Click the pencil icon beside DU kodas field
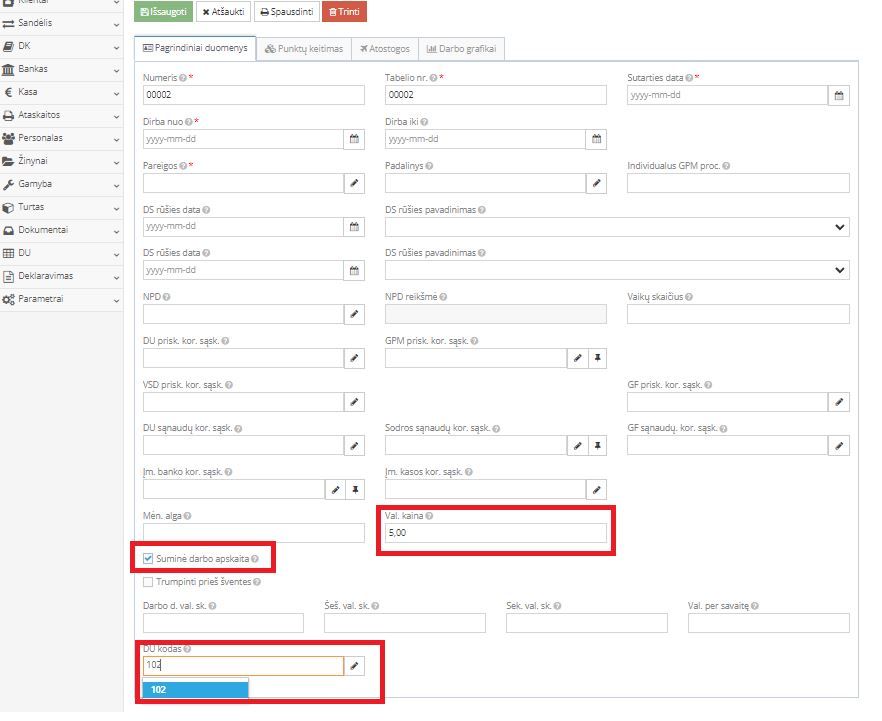This screenshot has height=721, width=882. (x=354, y=665)
